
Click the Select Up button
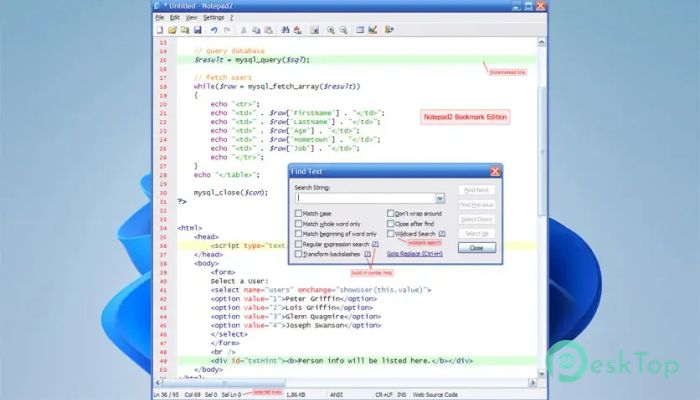pos(477,233)
